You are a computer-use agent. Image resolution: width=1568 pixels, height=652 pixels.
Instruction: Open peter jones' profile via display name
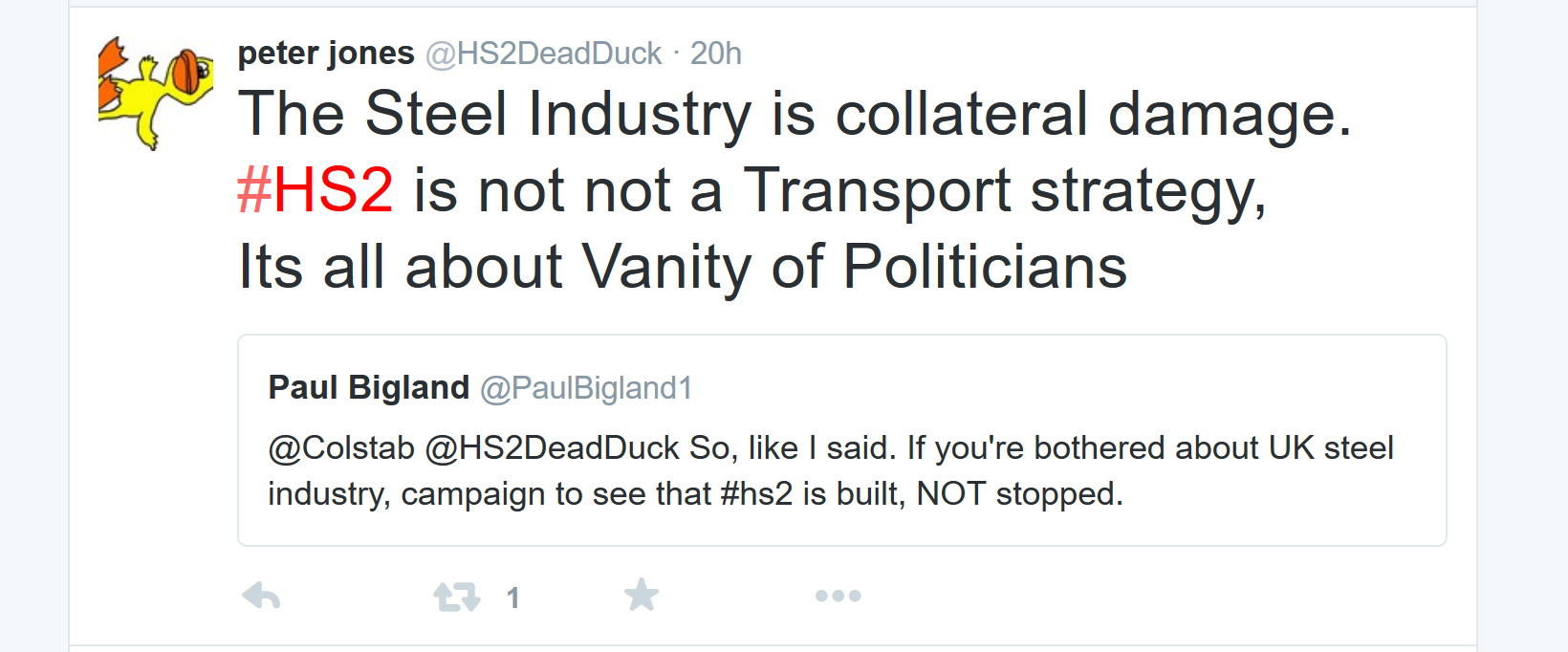click(325, 54)
